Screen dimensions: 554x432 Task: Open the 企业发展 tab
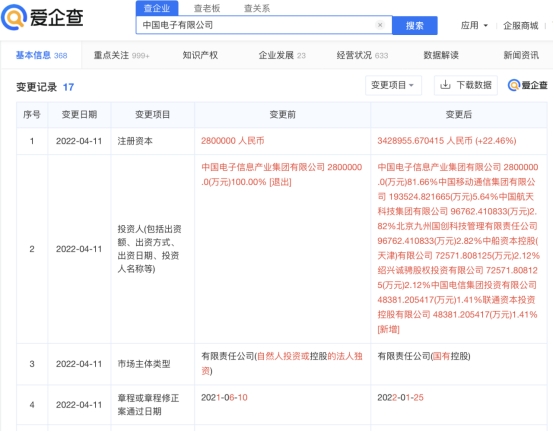(282, 55)
